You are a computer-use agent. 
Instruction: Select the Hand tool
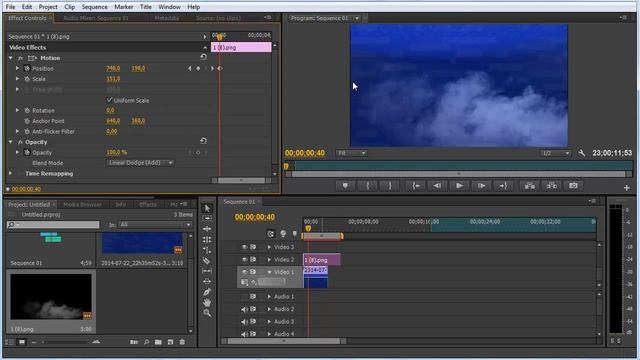207,302
